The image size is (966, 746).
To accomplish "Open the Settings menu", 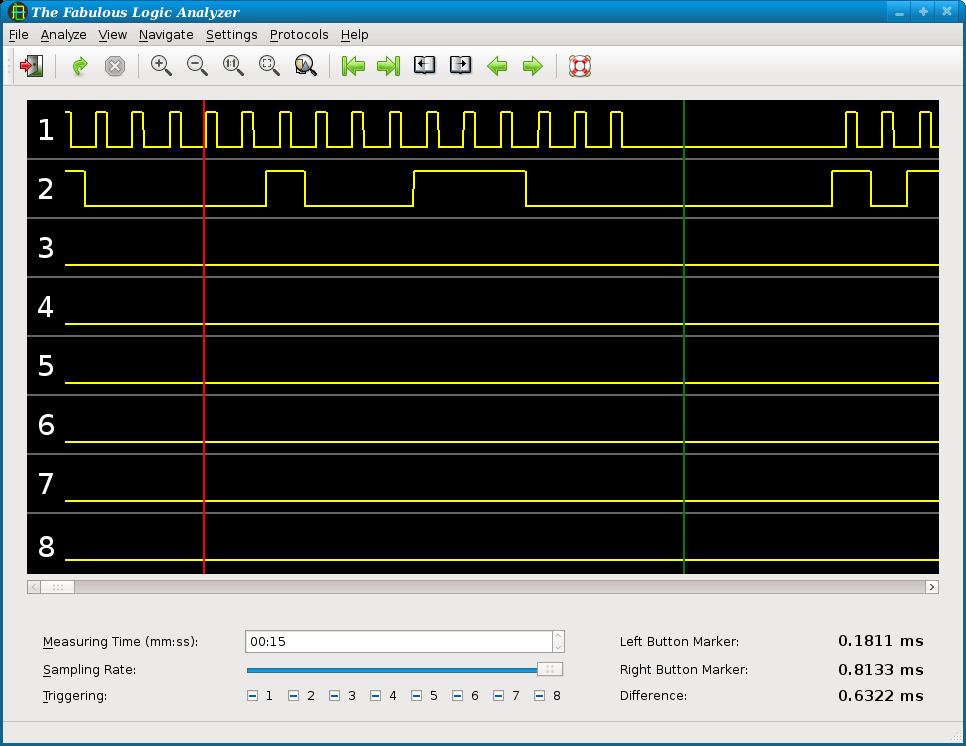I will pos(231,35).
